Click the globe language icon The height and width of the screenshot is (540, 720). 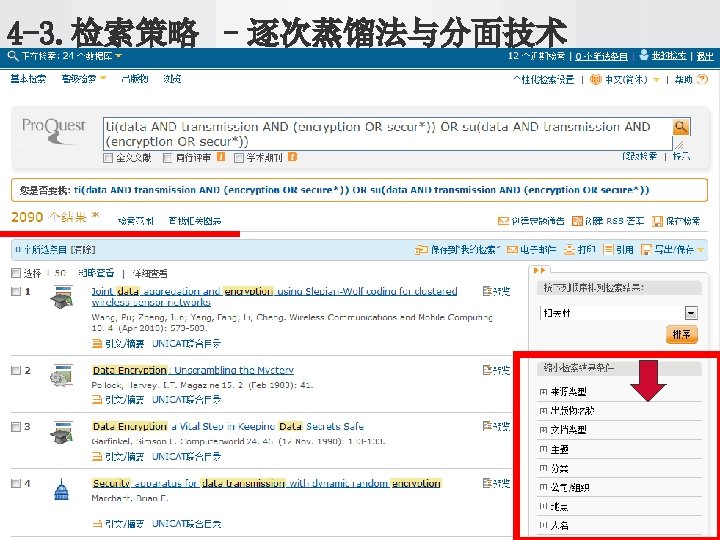click(596, 79)
